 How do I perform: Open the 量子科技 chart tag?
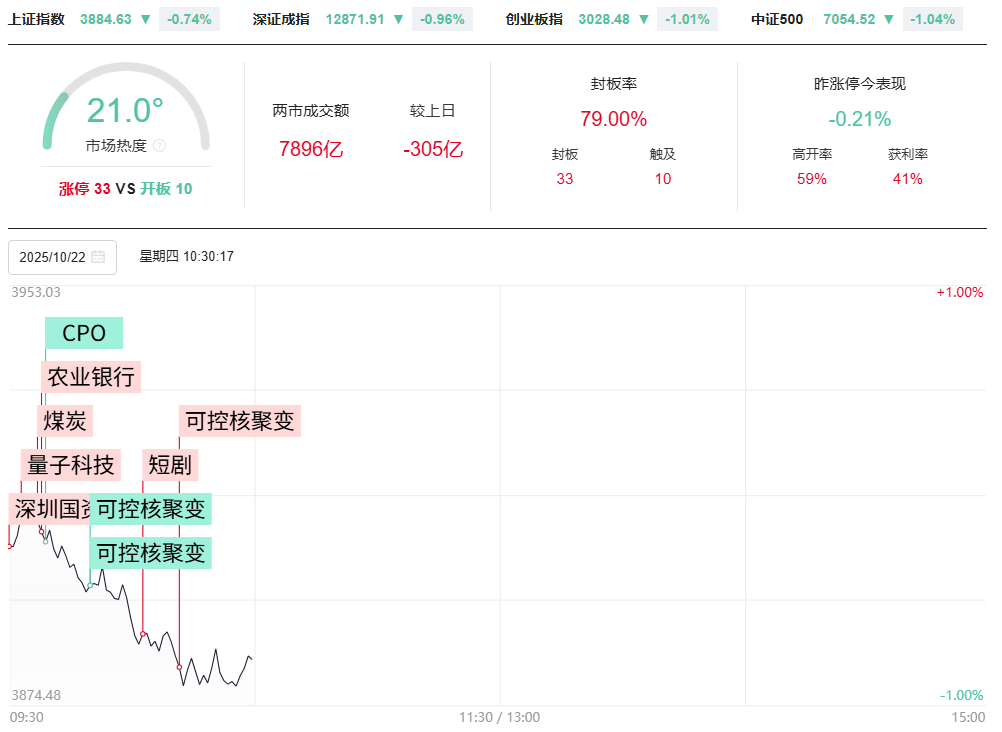[x=70, y=465]
